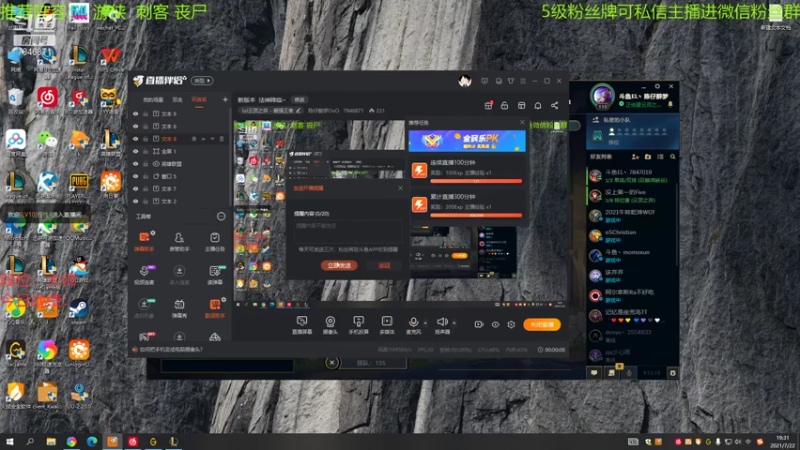Screen dimensions: 800x450
Task: Switch to the second scene tab
Action: [x=178, y=99]
